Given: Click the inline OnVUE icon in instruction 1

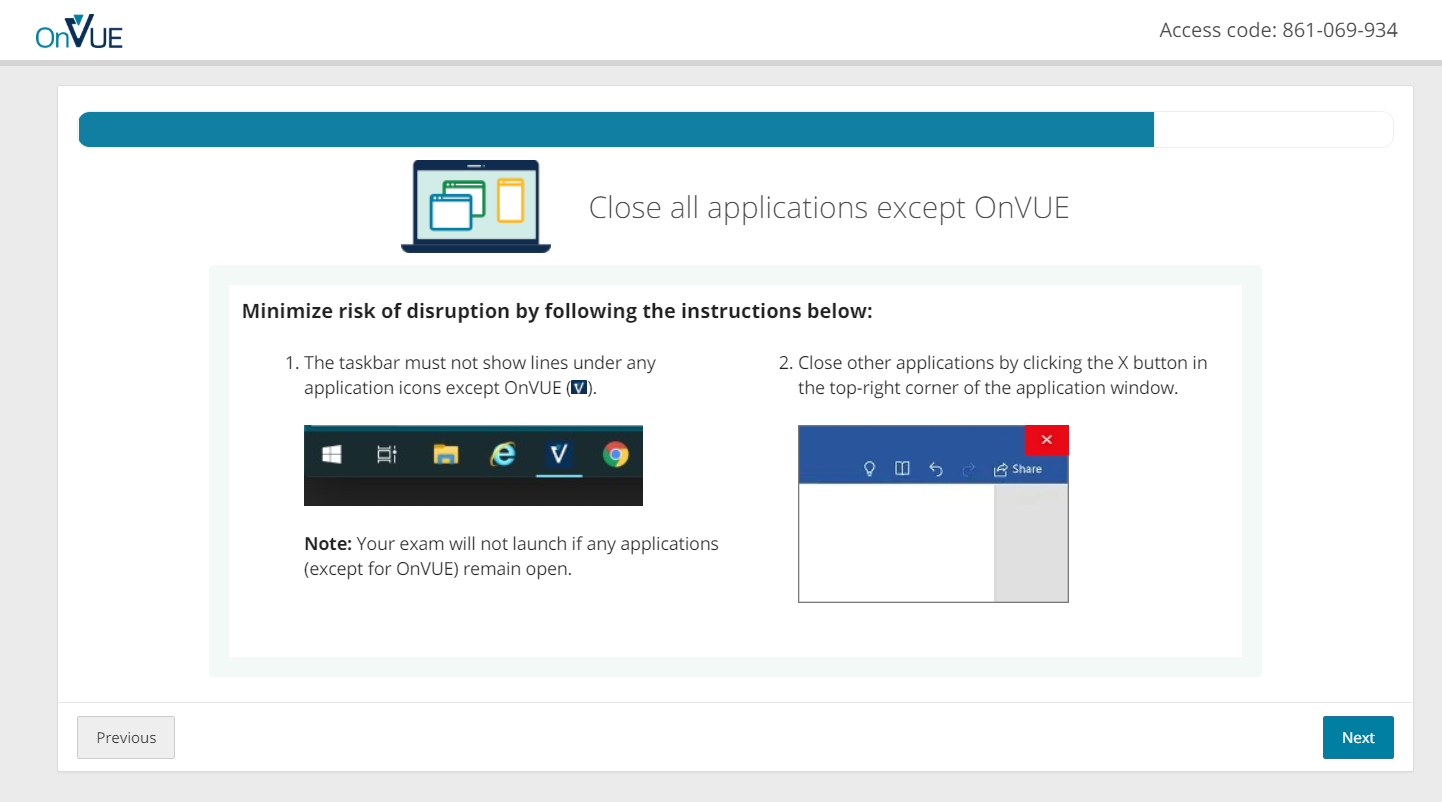Looking at the screenshot, I should 579,388.
